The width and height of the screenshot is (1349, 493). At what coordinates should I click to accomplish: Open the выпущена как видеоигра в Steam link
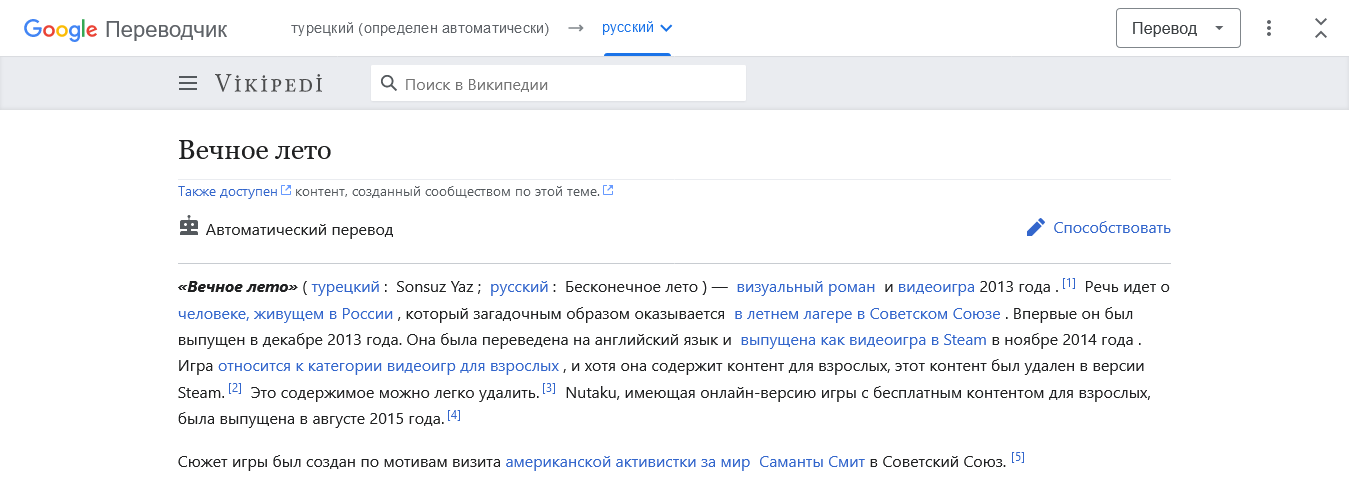tap(863, 340)
